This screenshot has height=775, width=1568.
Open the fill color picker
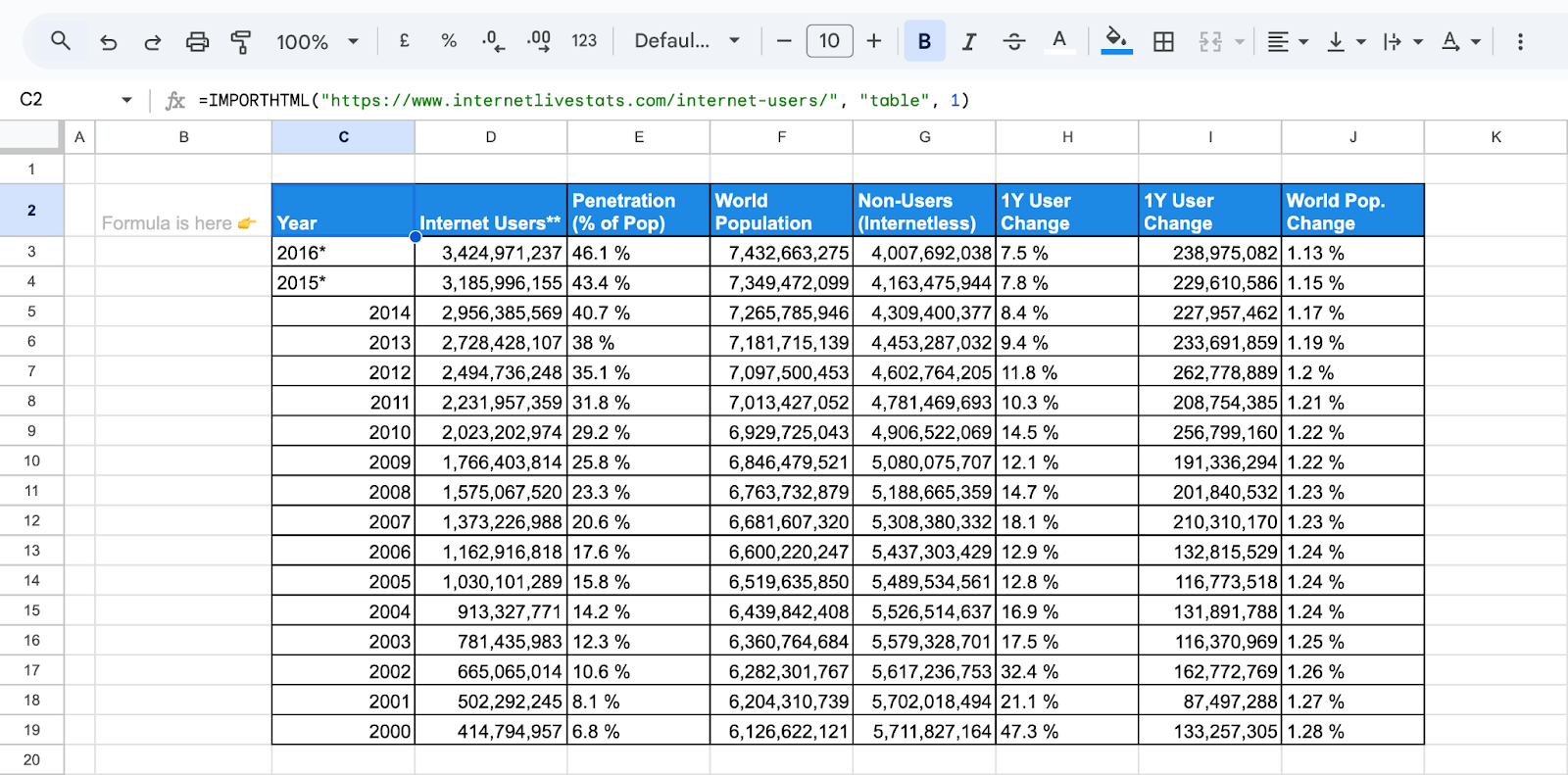tap(1116, 41)
